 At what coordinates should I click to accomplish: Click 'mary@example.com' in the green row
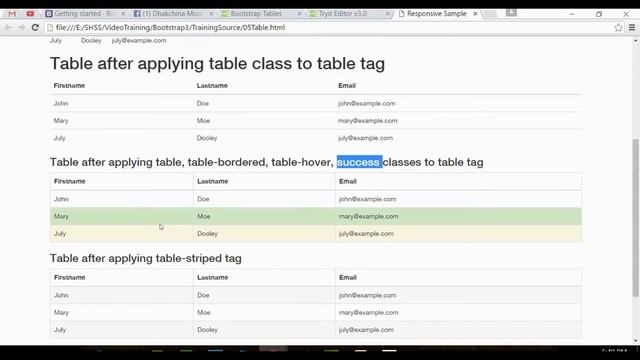coord(369,217)
